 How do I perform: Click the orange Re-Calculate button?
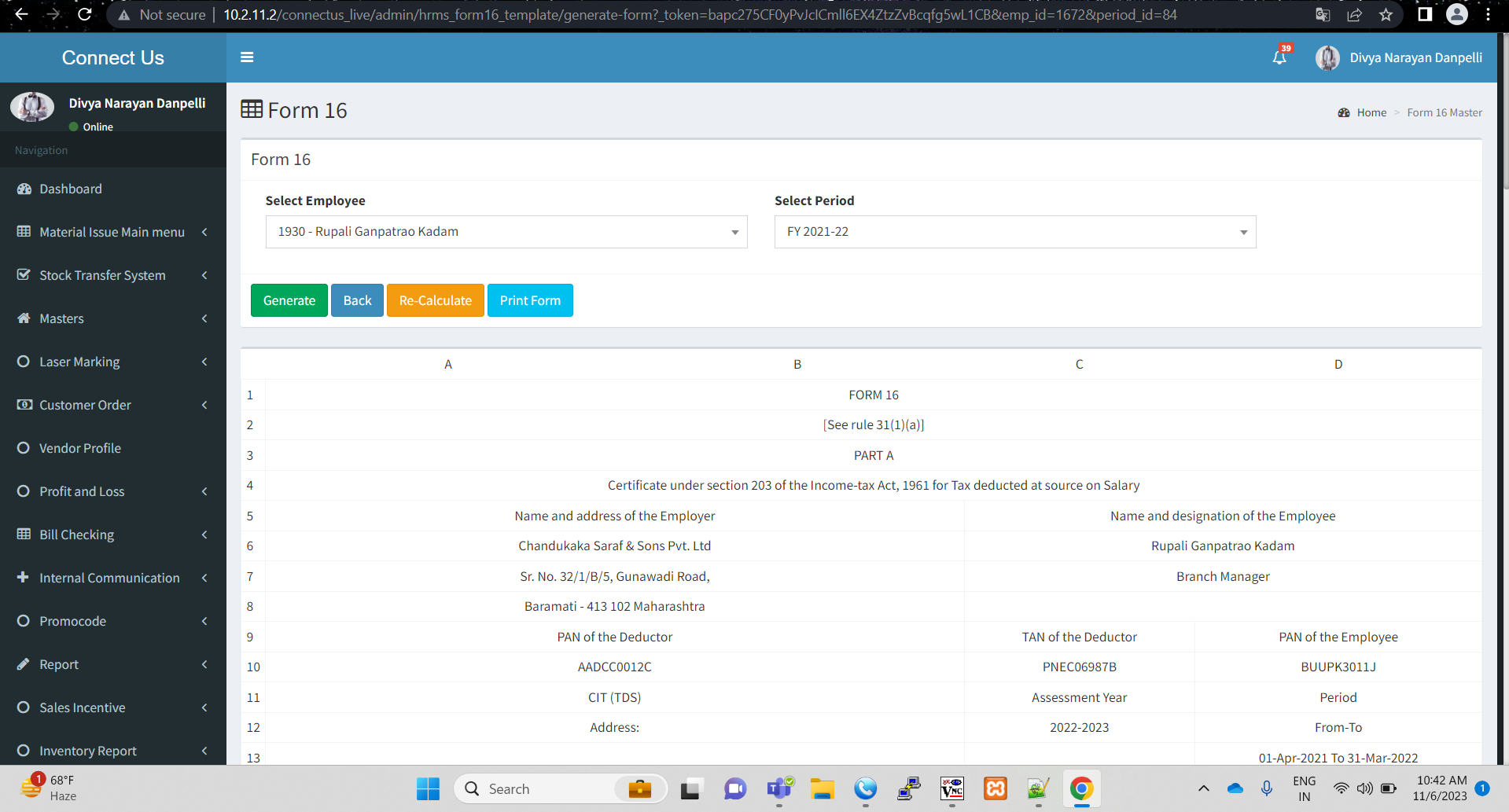click(436, 300)
